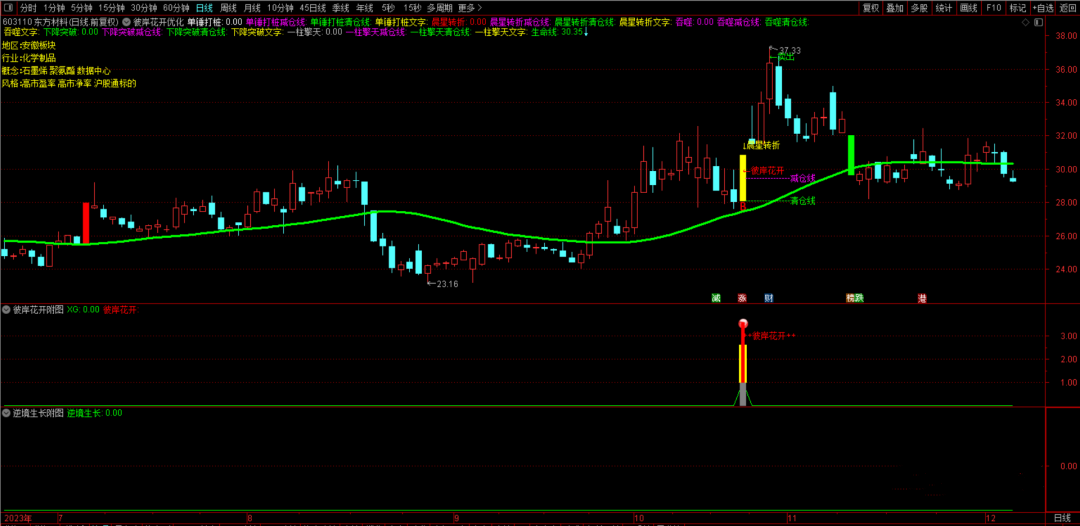Click the 港 event marker icon
The width and height of the screenshot is (1080, 526).
tap(922, 298)
